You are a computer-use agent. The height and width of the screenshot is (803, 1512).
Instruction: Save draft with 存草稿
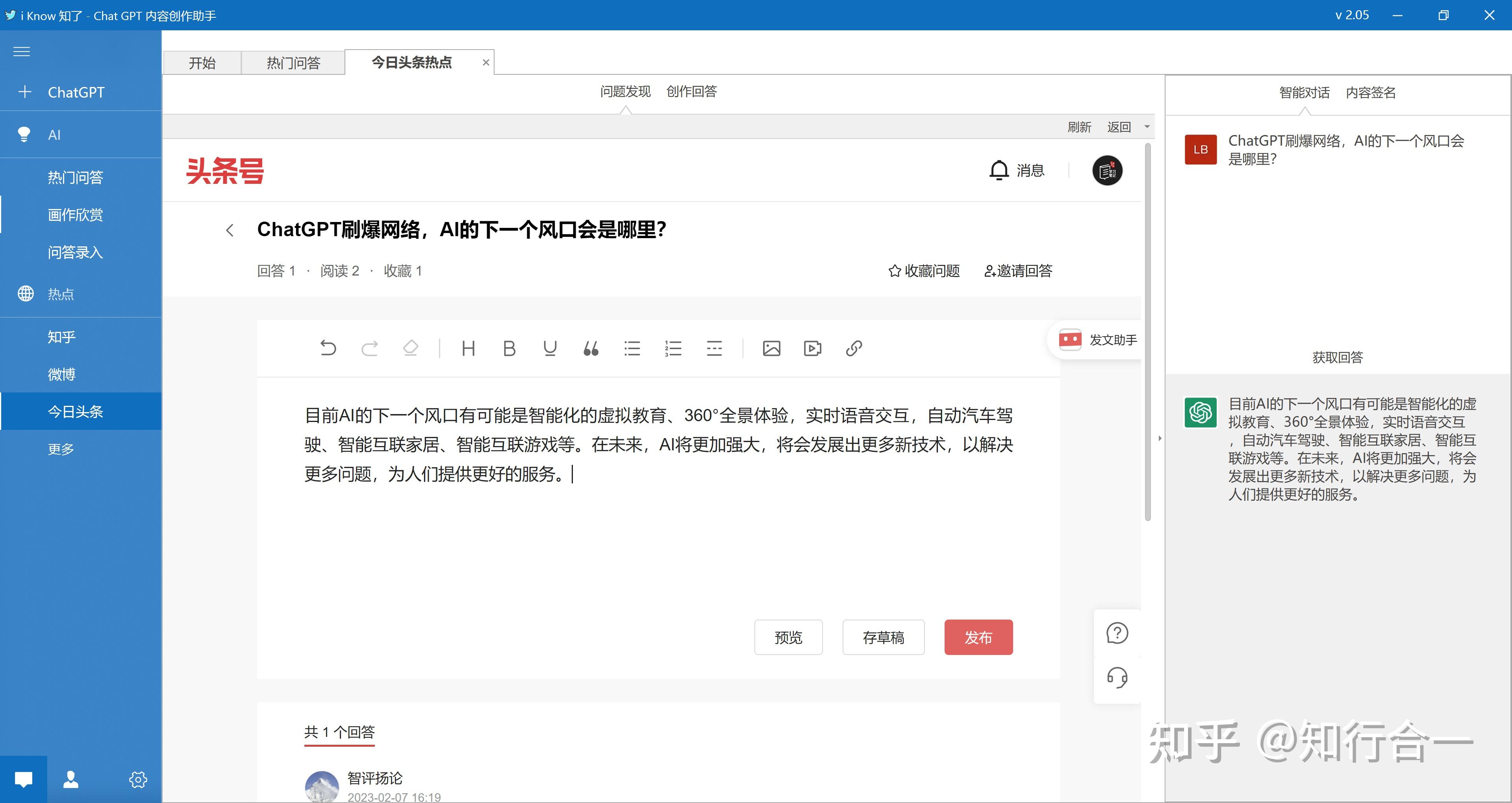click(883, 637)
